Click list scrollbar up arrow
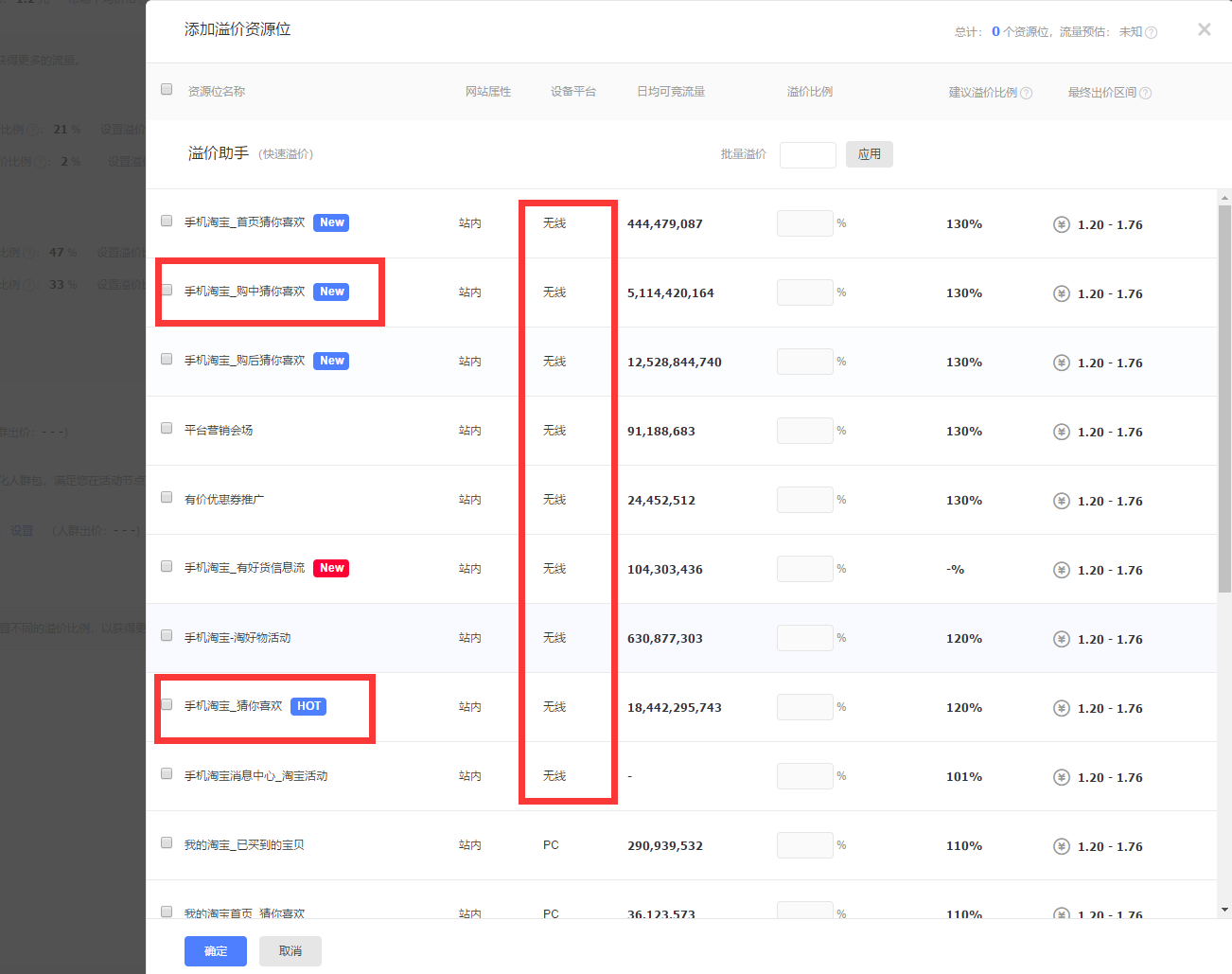1232x974 pixels. (x=1224, y=198)
